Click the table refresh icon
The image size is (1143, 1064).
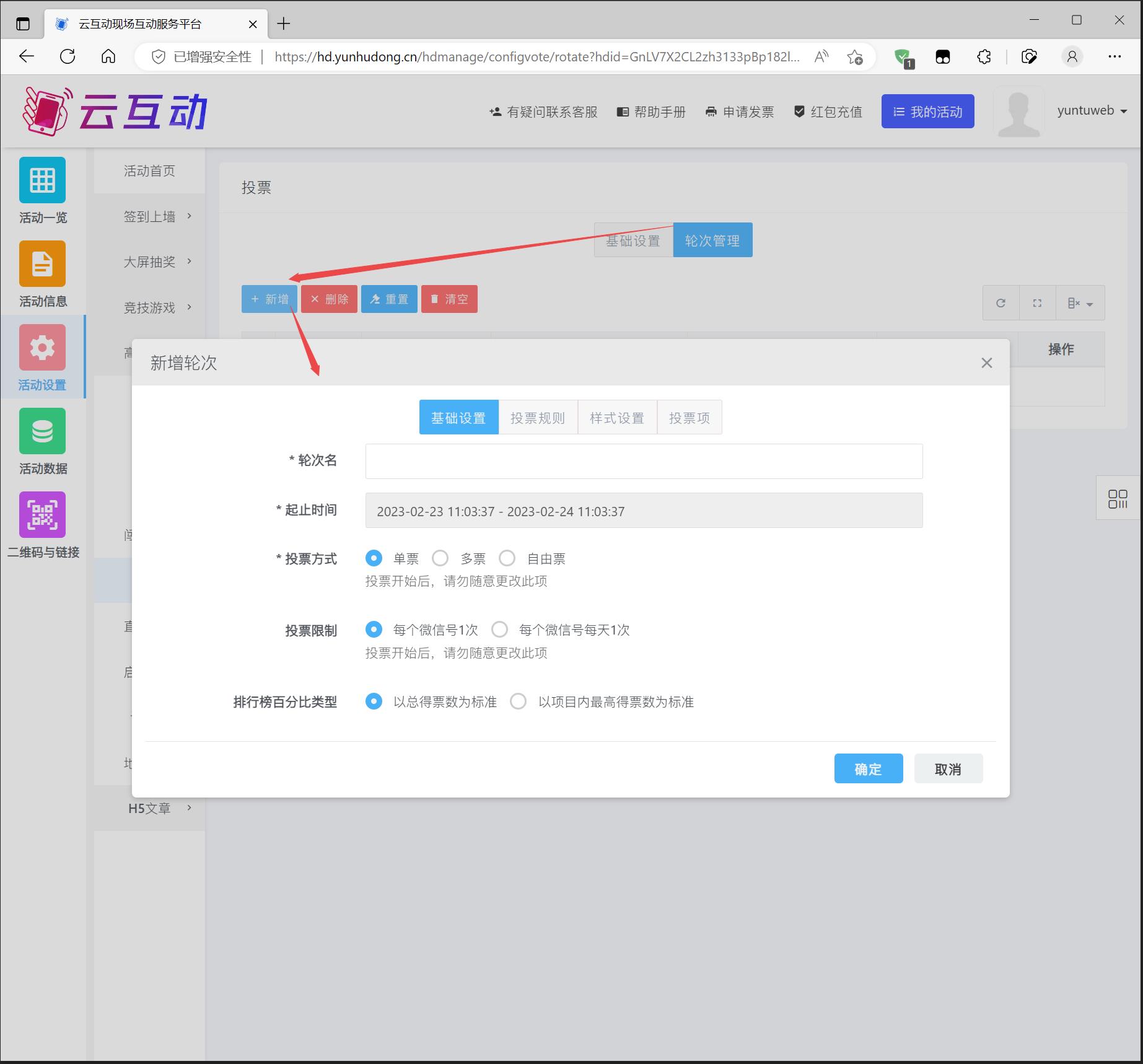[x=1001, y=303]
